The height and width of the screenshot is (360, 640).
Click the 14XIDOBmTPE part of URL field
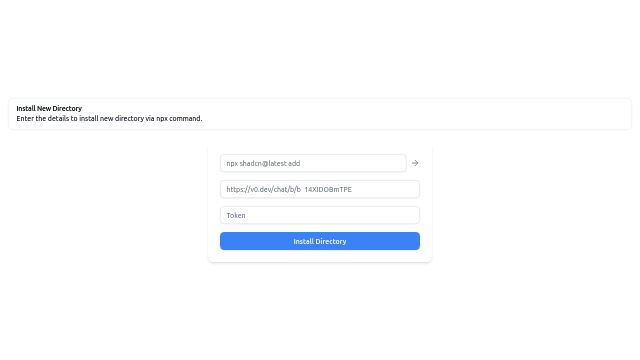pyautogui.click(x=328, y=189)
